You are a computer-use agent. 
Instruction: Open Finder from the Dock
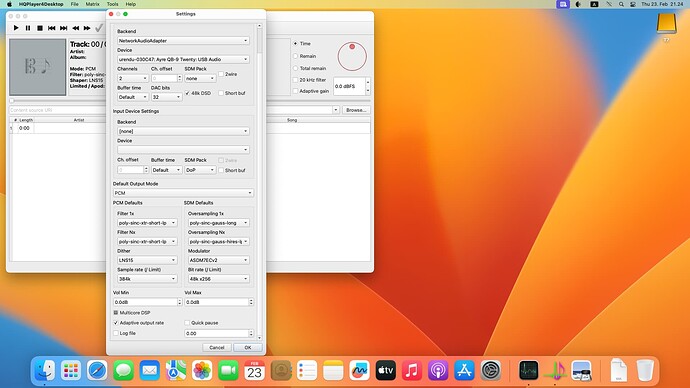pos(44,371)
